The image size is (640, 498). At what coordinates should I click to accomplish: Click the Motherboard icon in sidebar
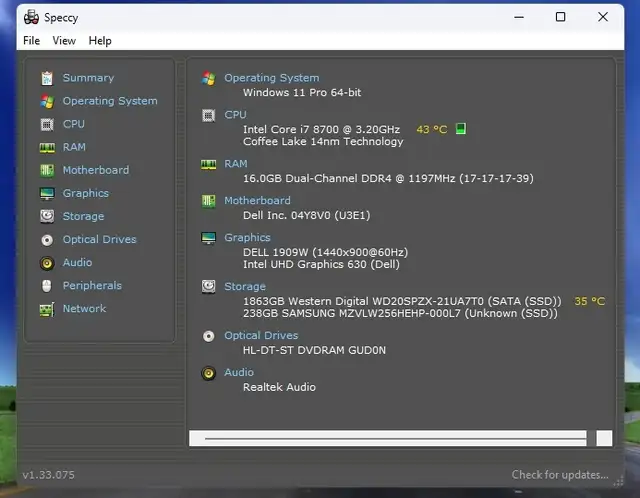[47, 170]
